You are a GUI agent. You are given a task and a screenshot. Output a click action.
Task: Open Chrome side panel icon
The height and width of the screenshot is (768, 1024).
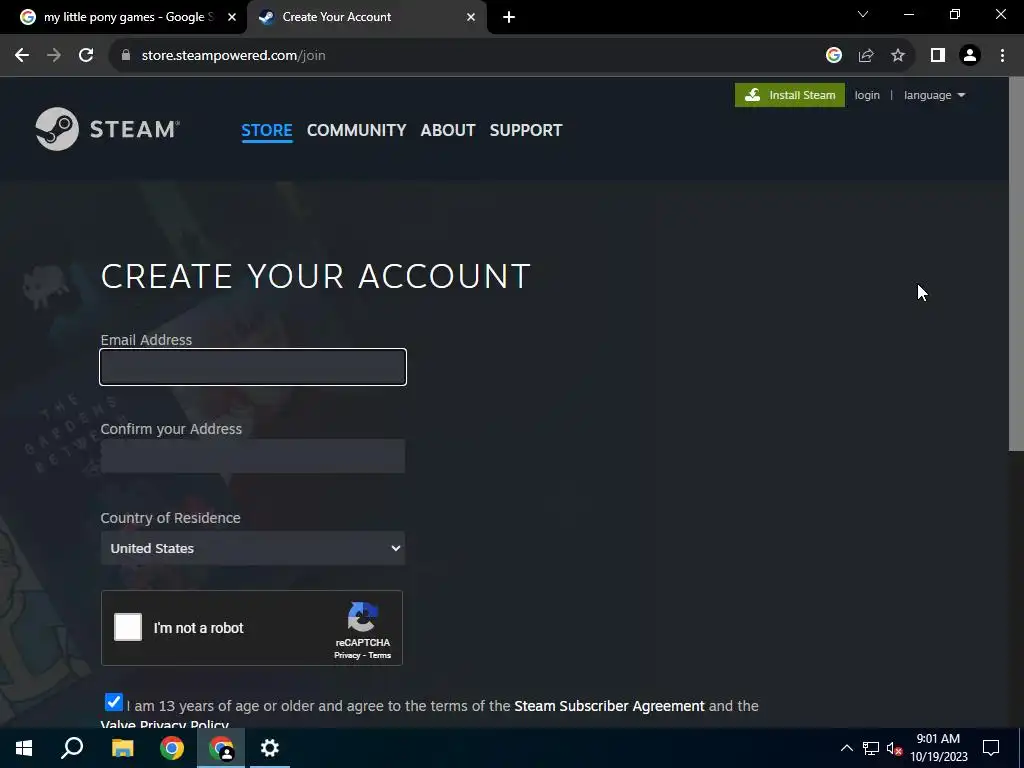click(x=938, y=56)
